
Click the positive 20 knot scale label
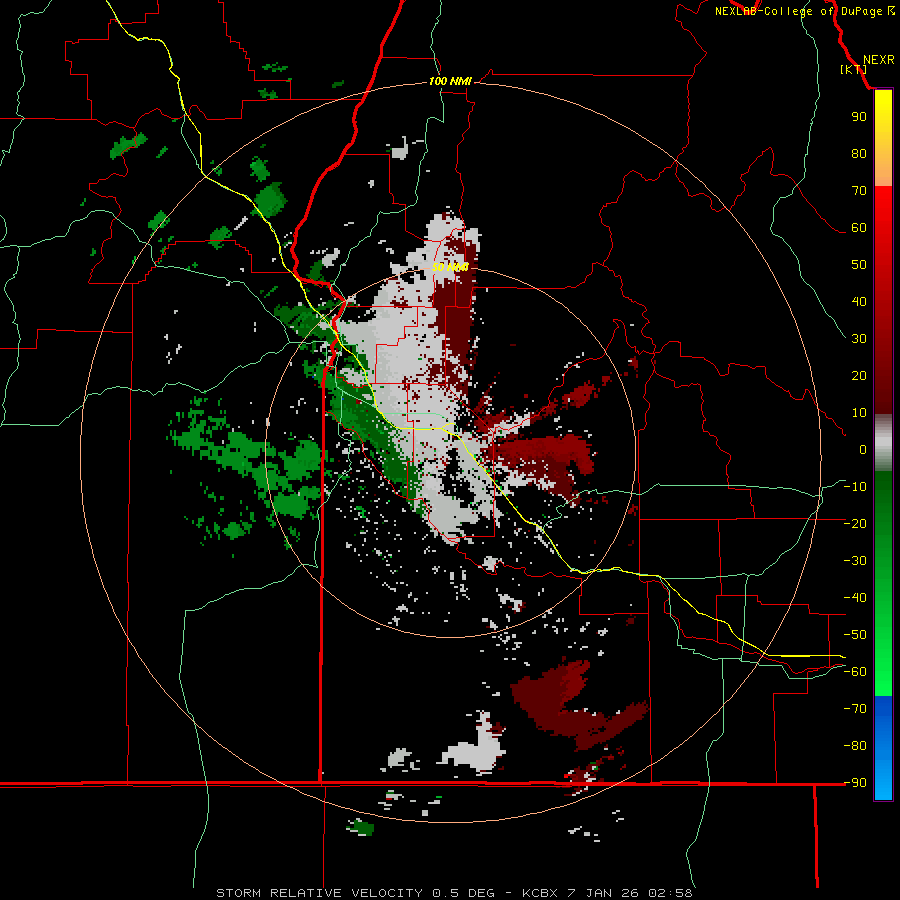[859, 376]
